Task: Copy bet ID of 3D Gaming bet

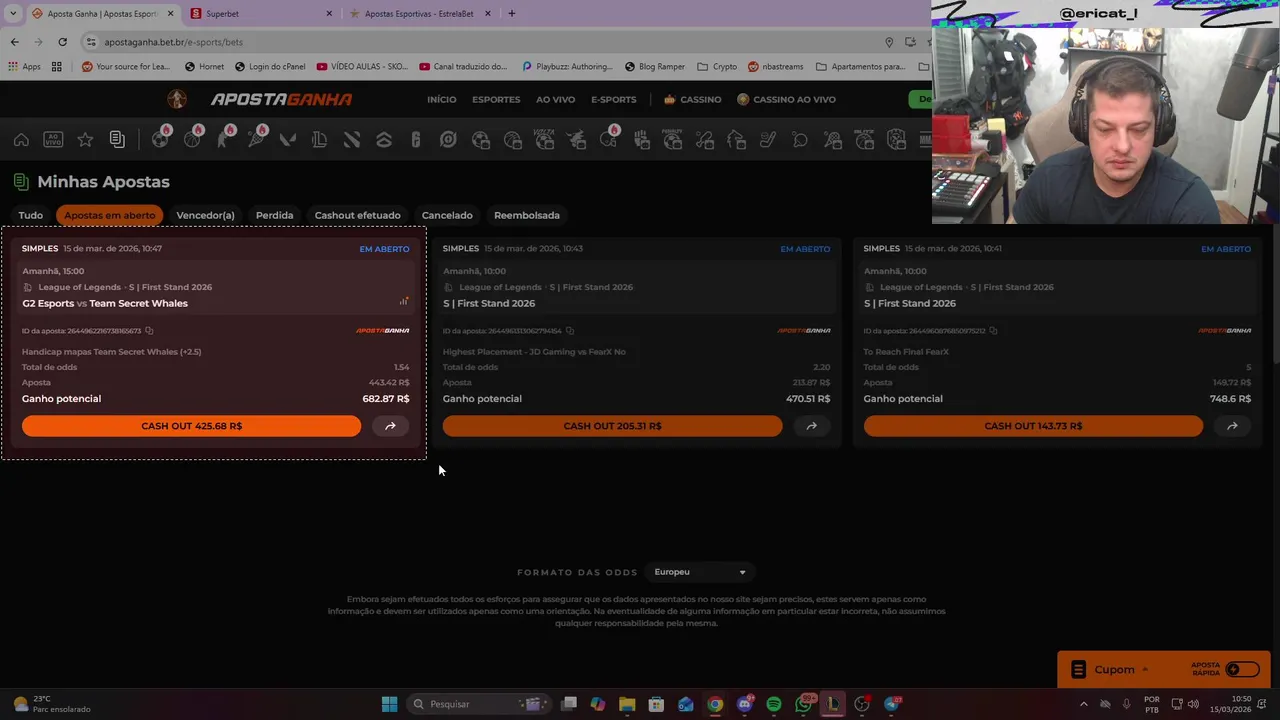Action: (x=570, y=331)
